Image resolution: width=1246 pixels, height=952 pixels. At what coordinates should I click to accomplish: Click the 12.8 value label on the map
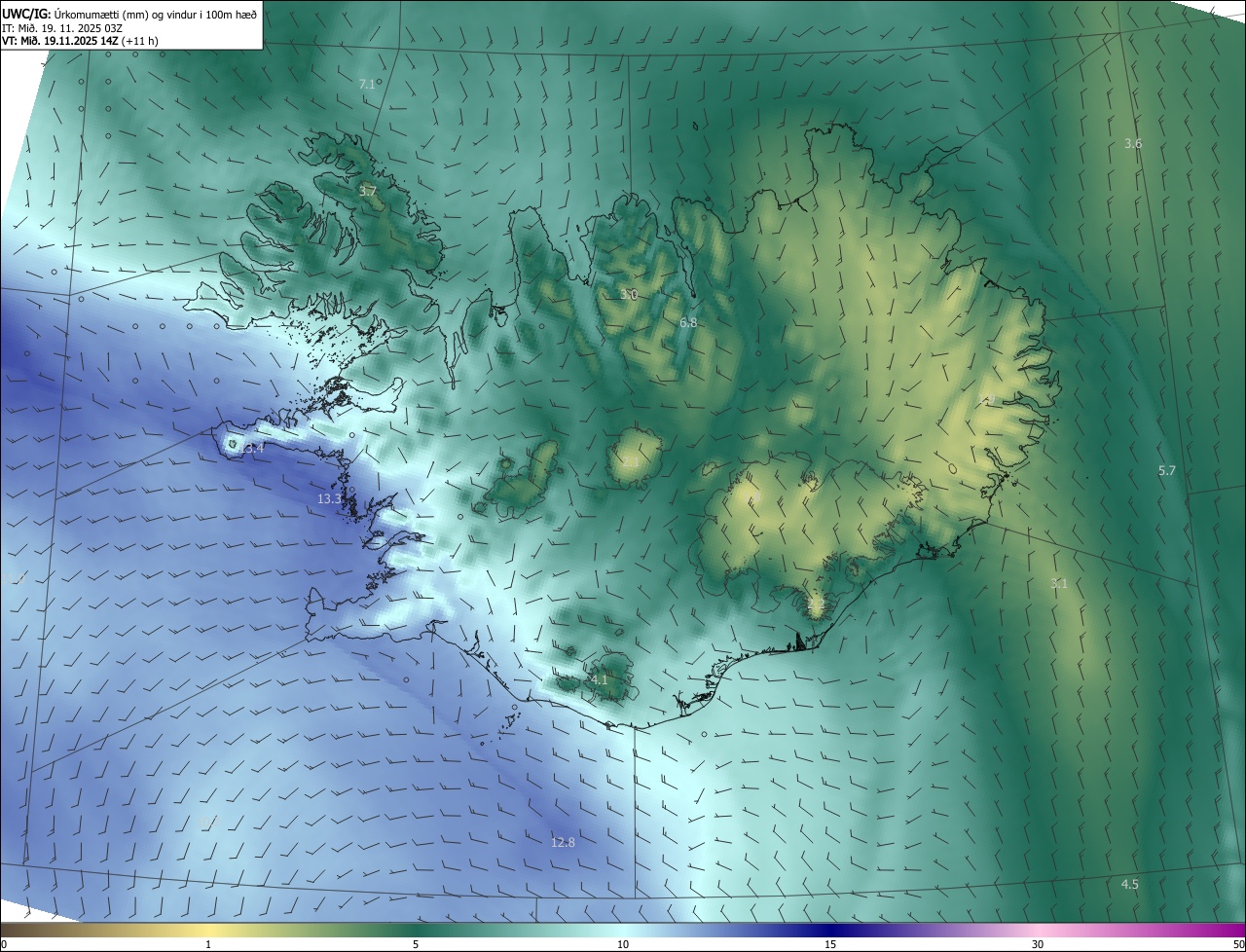(x=563, y=843)
